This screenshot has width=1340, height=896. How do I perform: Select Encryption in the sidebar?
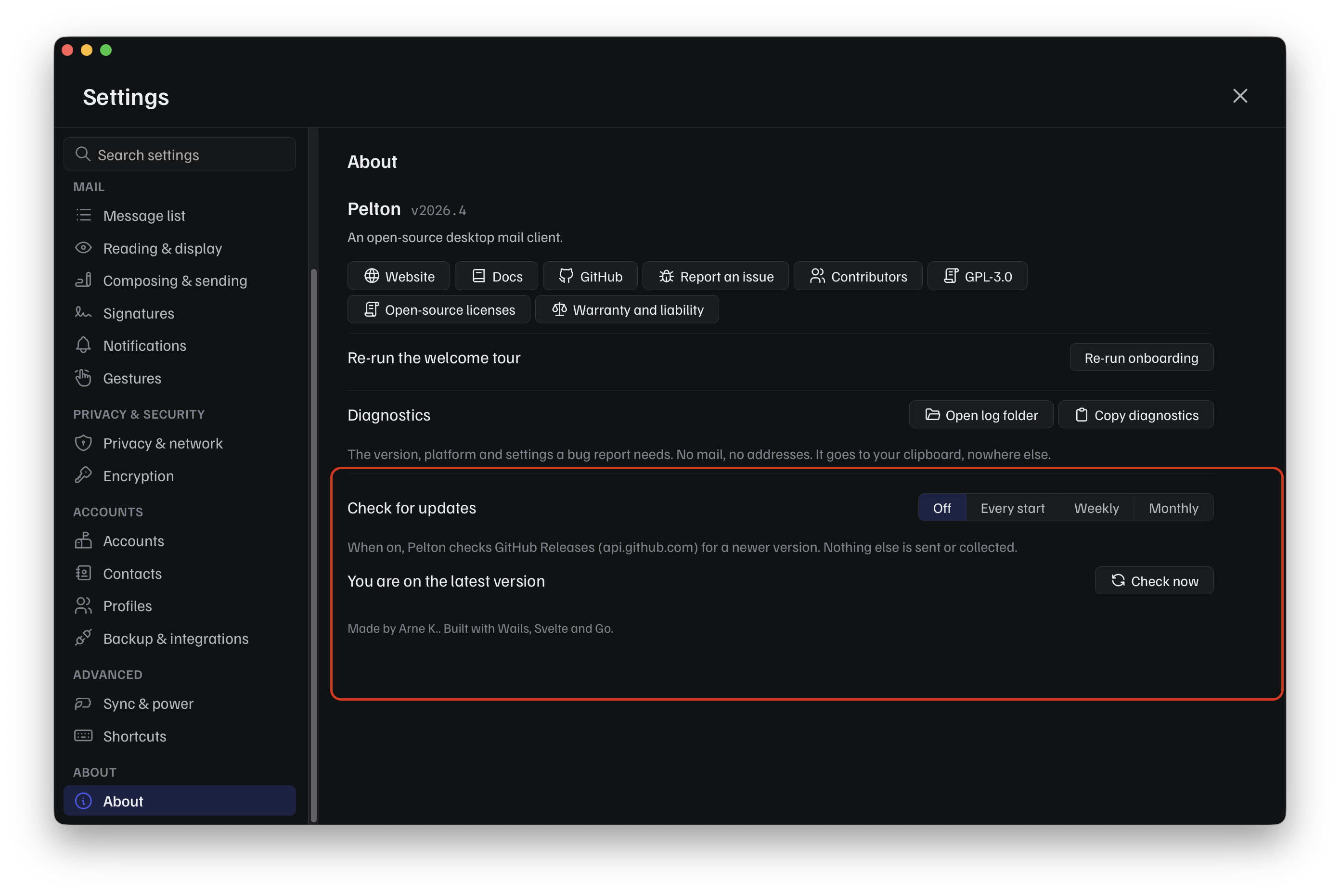tap(180, 475)
